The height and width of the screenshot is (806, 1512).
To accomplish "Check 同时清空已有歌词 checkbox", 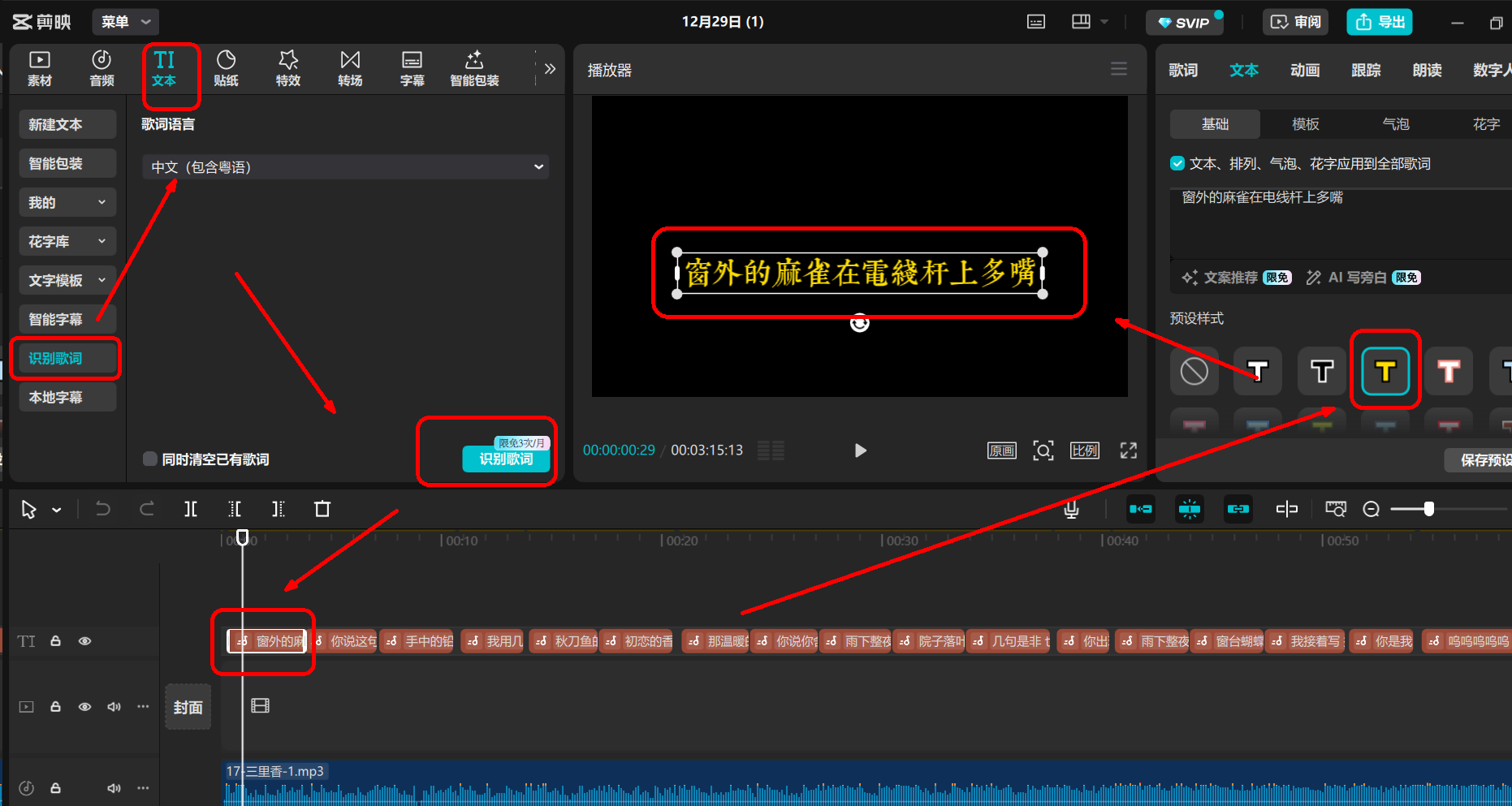I will [x=150, y=459].
